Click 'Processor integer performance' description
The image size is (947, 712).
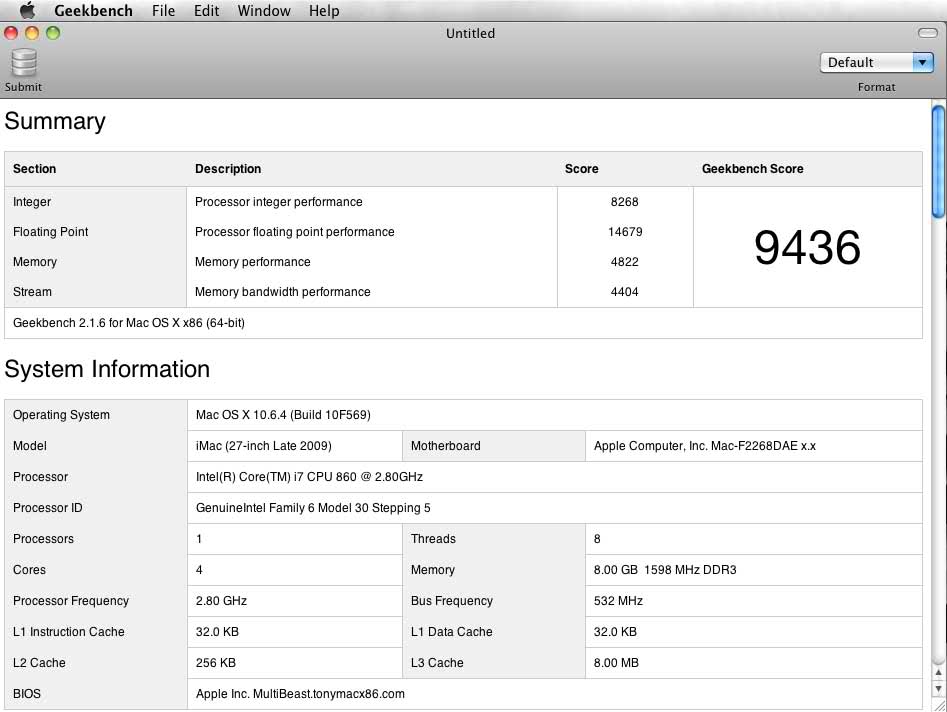click(278, 202)
